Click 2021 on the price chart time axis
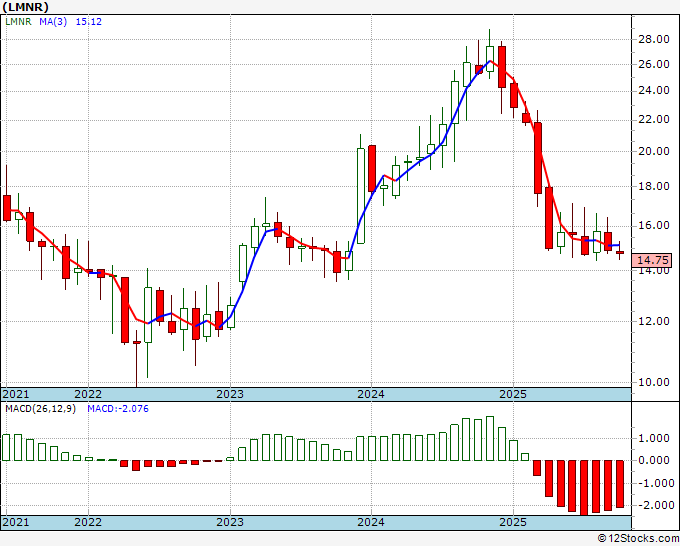Screen dimensions: 680x546 (16, 394)
